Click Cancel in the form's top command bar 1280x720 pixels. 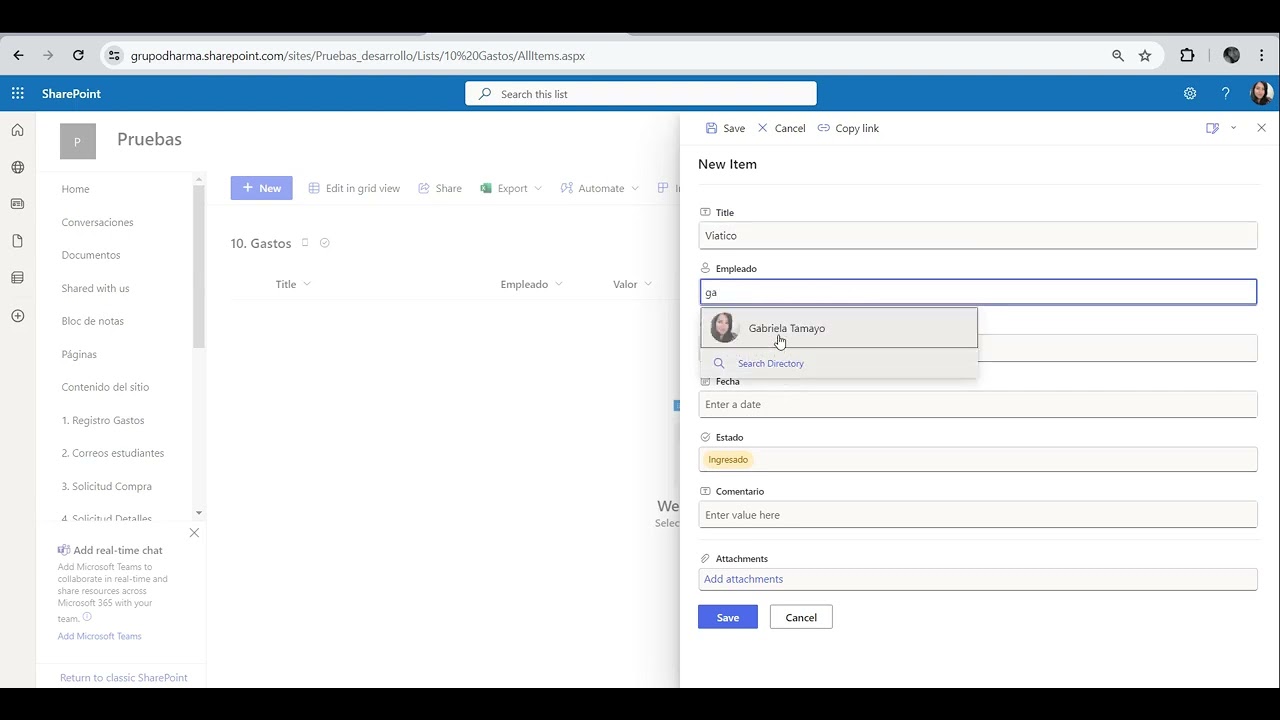tap(781, 128)
